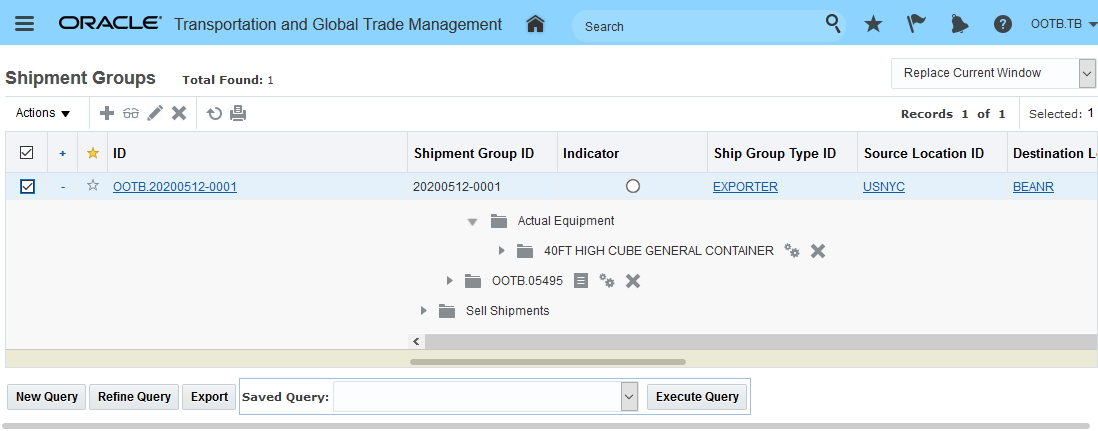Open the Saved Query dropdown
The height and width of the screenshot is (431, 1098).
(x=629, y=397)
